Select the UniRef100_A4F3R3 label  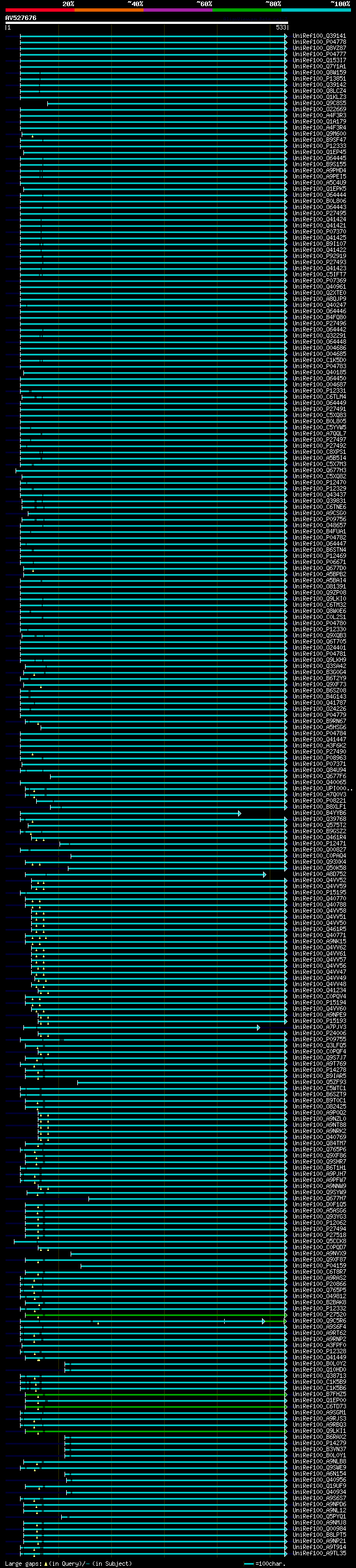(x=319, y=116)
